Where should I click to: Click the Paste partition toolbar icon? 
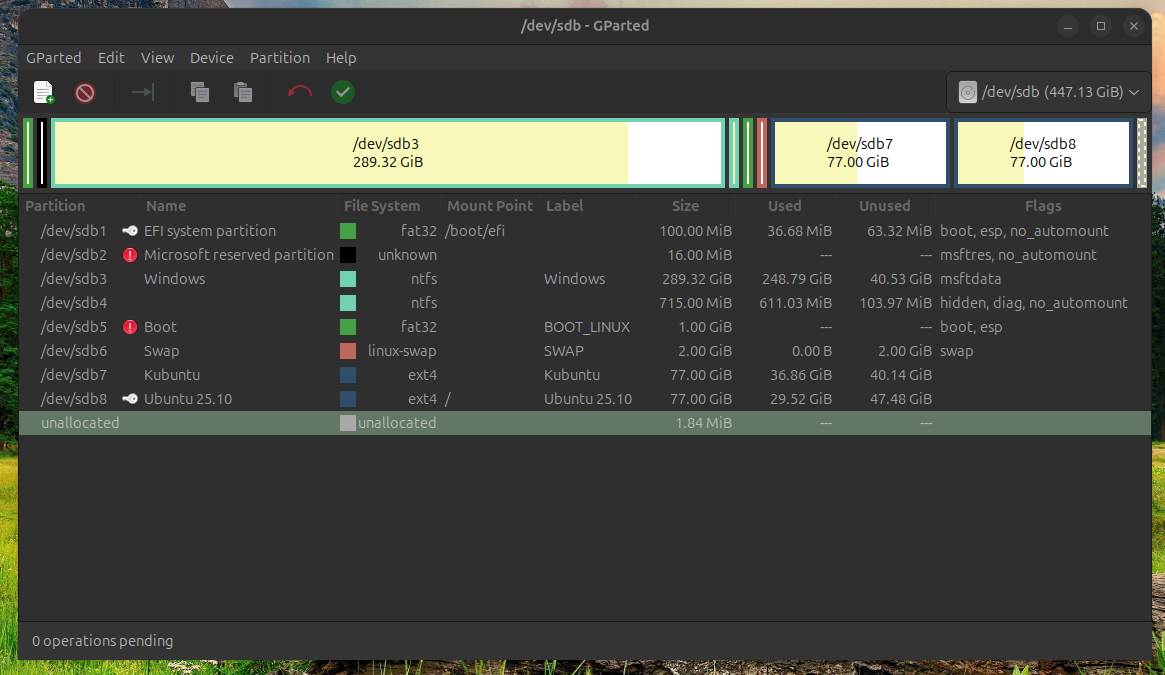(x=242, y=93)
